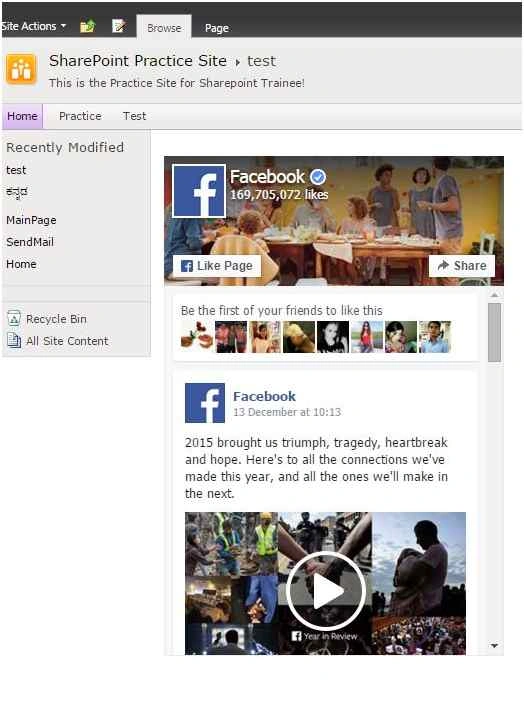Open the Facebook page name in cover

[267, 177]
